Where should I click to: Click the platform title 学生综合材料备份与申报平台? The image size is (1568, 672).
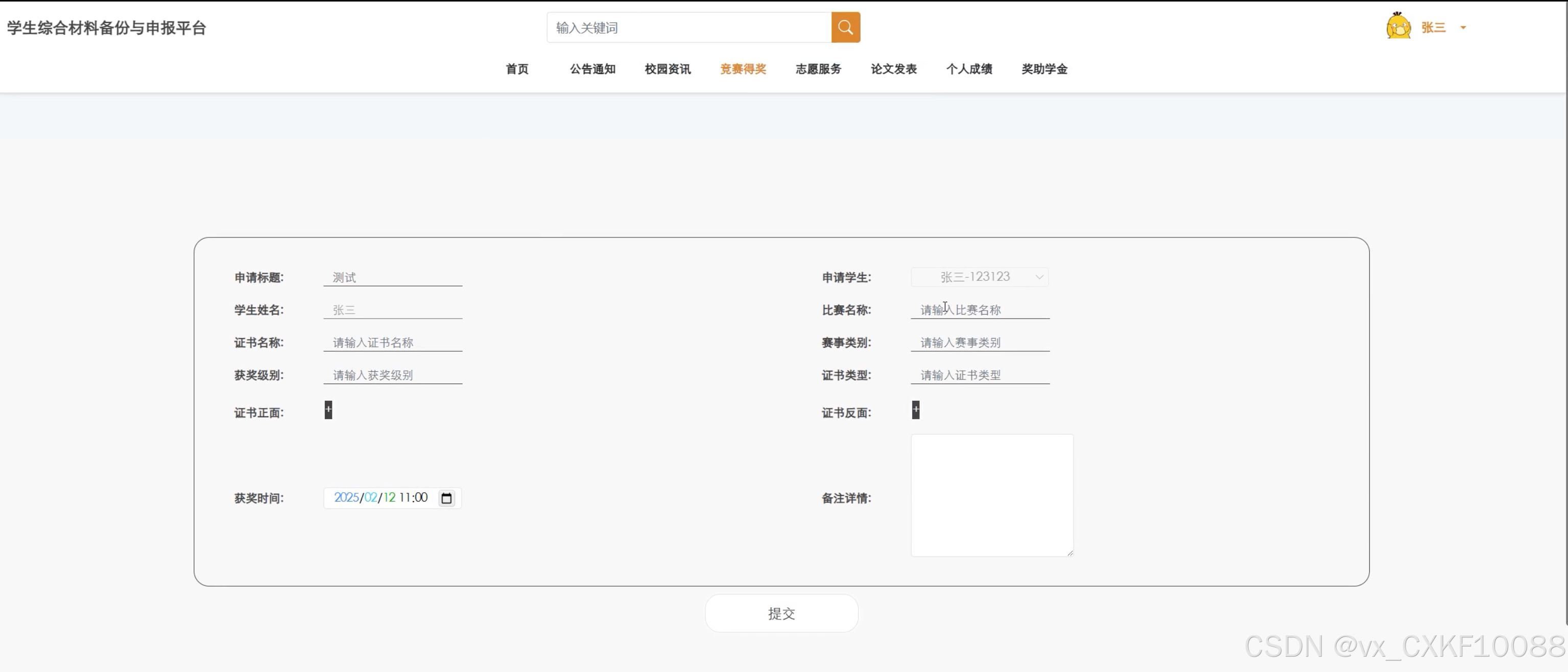(x=107, y=28)
